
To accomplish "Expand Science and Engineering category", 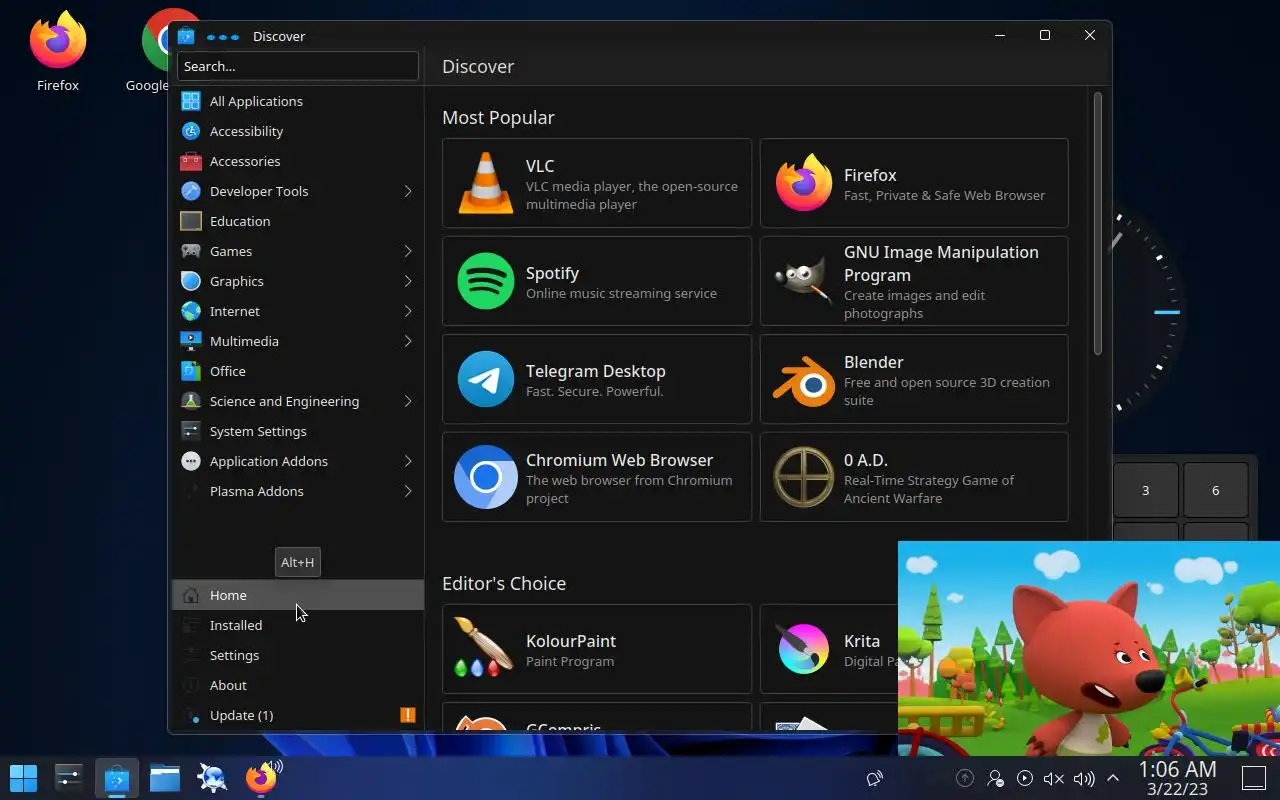I will tap(408, 401).
